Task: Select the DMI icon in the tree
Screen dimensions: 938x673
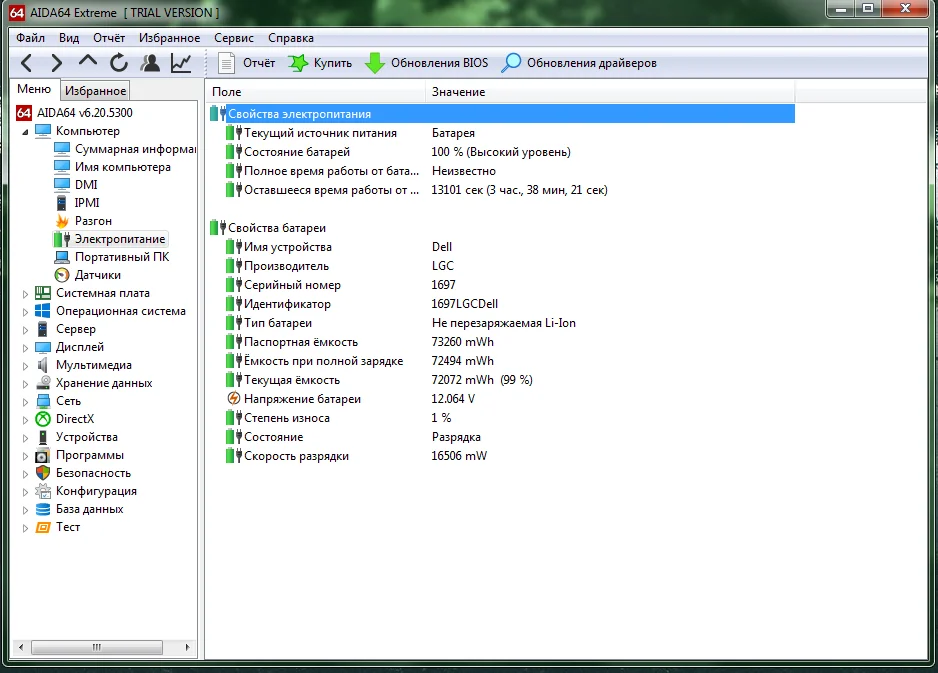Action: point(62,184)
